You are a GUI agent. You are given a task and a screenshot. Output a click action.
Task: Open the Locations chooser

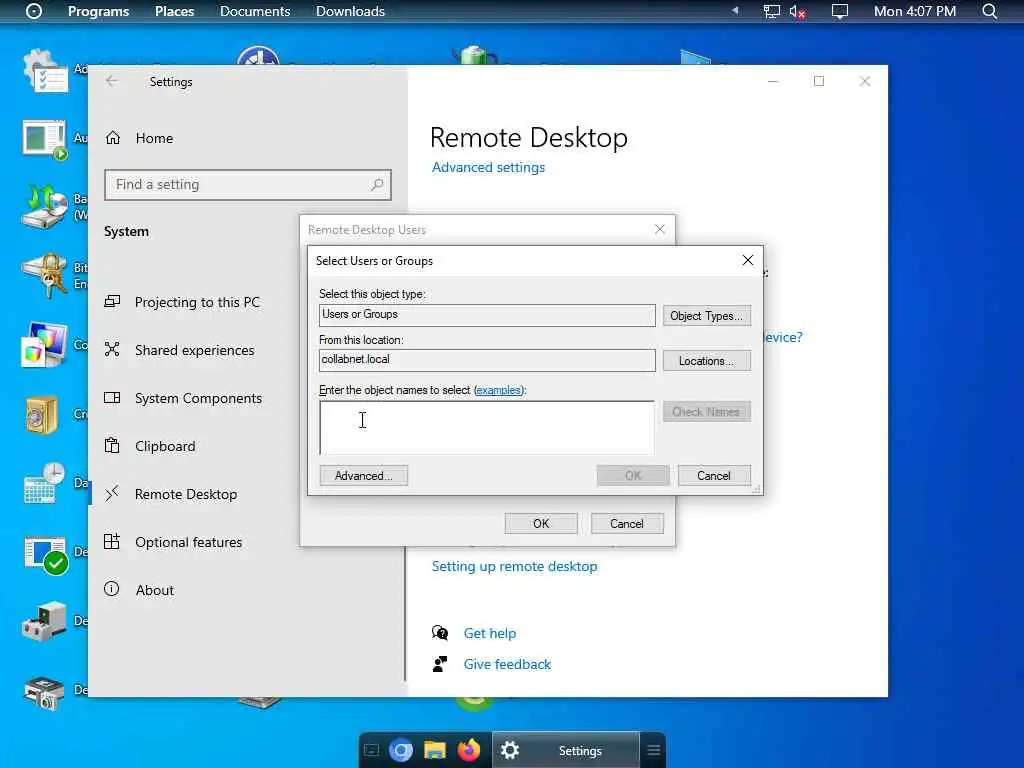(707, 361)
